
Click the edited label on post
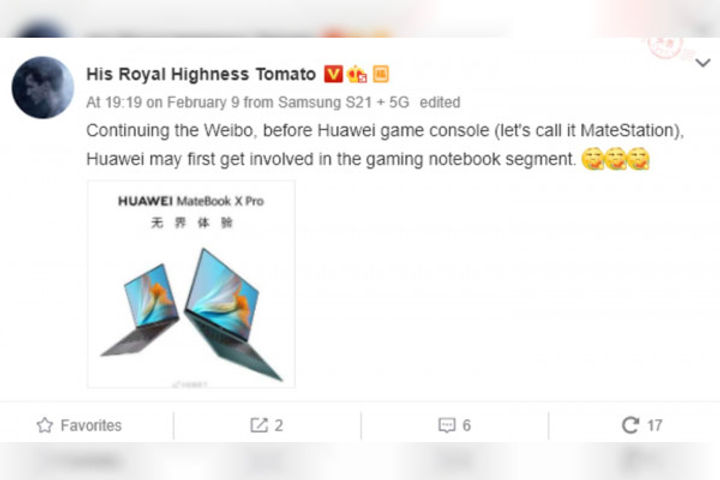[x=440, y=102]
